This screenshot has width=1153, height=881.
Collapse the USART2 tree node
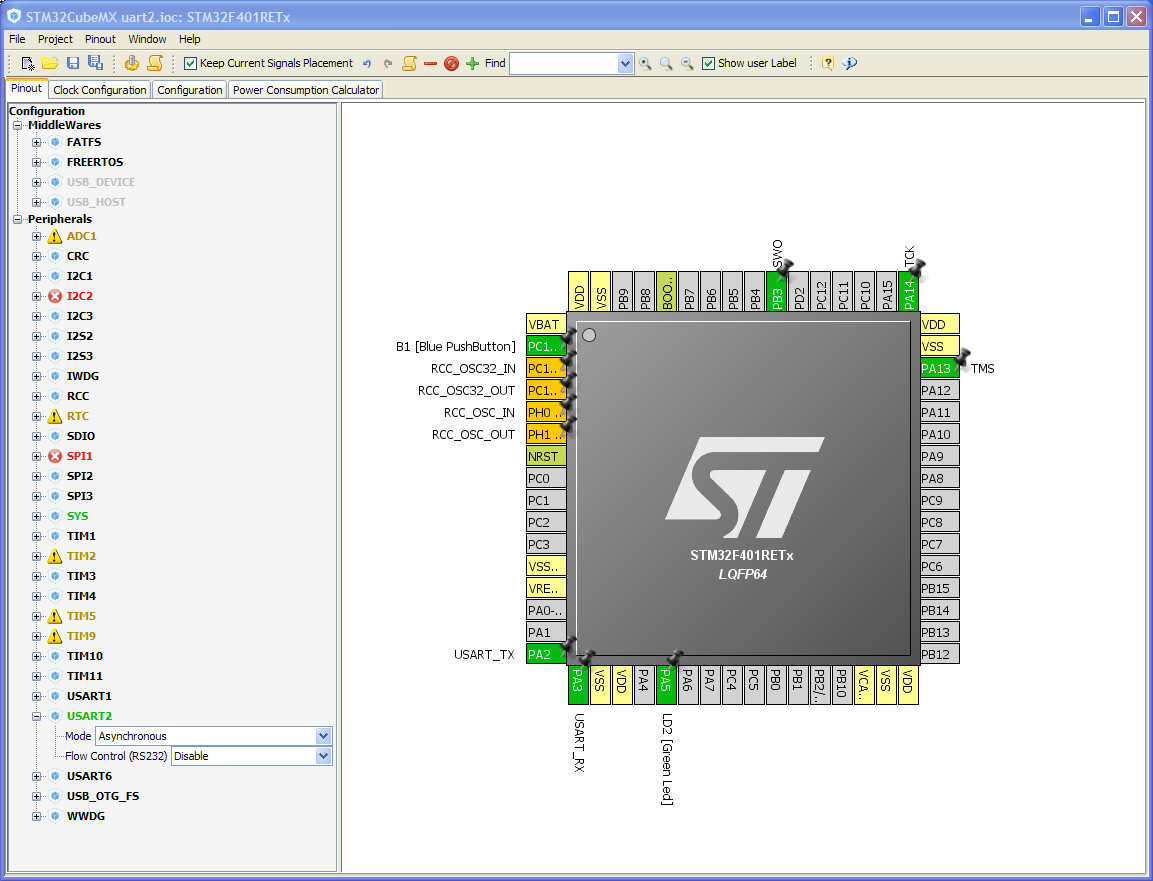click(x=36, y=716)
